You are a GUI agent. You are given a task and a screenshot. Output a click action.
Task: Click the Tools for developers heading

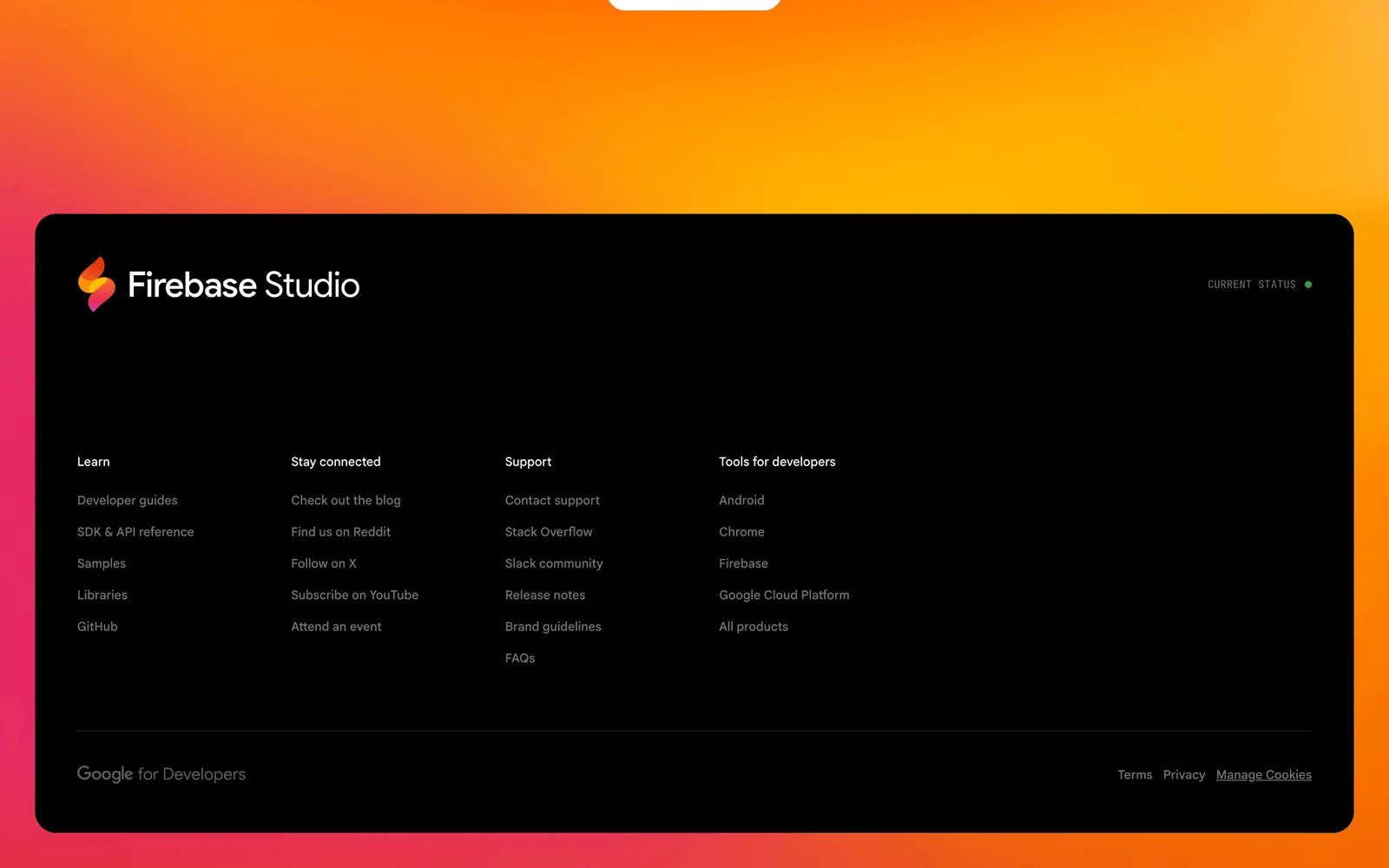(x=777, y=462)
